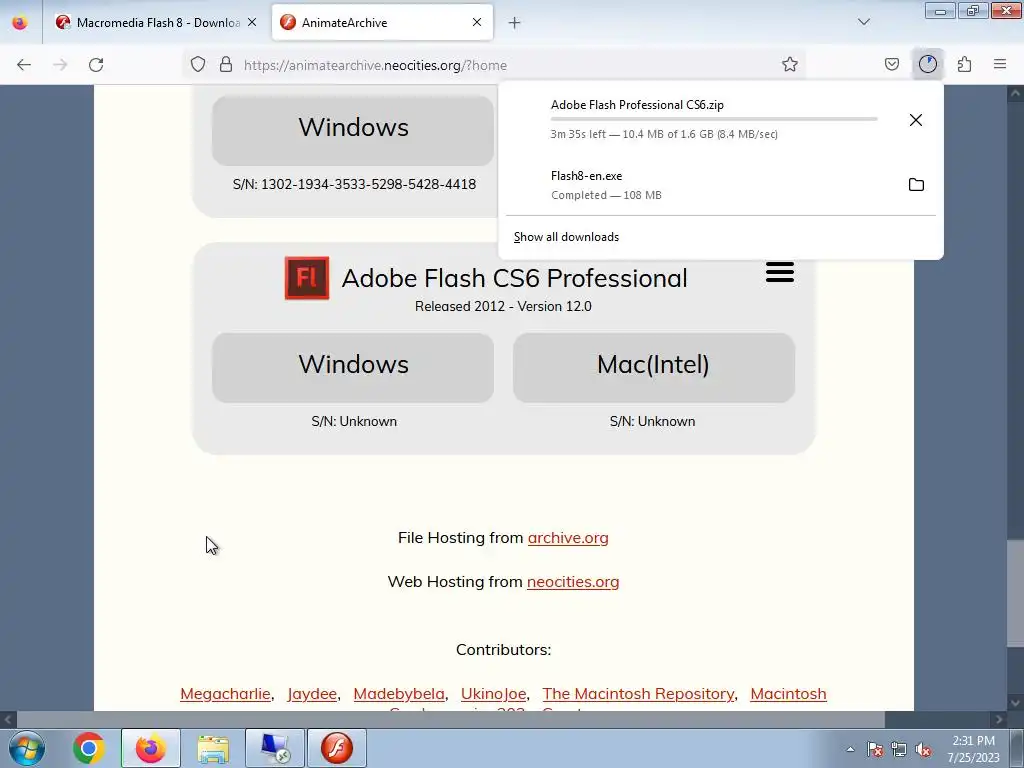Reload the current page
The height and width of the screenshot is (768, 1024).
96,65
